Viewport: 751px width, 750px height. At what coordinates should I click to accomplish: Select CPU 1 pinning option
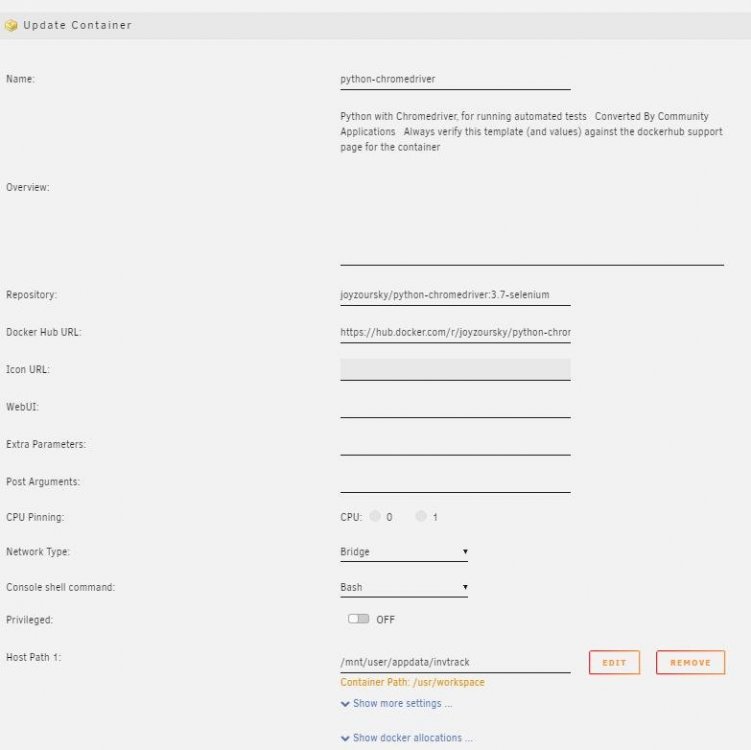421,516
